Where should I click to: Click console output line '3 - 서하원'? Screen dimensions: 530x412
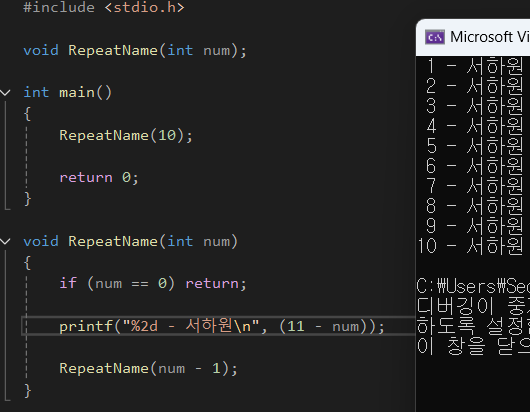(475, 106)
